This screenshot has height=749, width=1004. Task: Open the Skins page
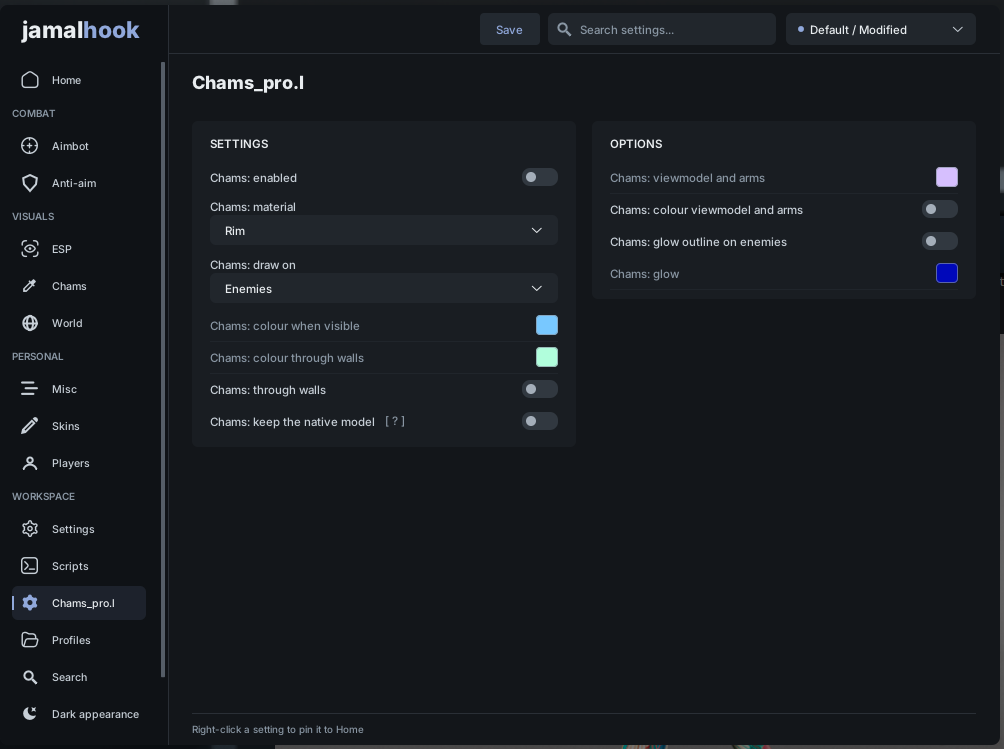[x=79, y=426]
